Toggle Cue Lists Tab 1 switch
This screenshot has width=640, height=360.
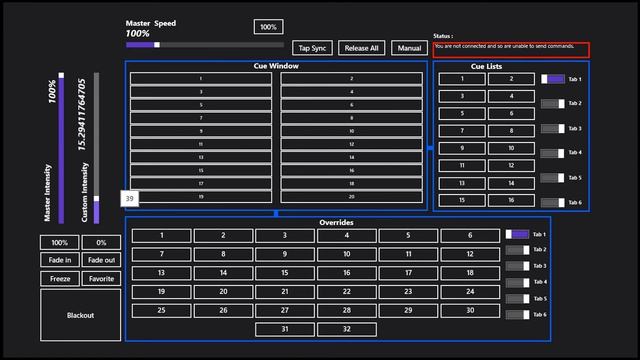553,79
